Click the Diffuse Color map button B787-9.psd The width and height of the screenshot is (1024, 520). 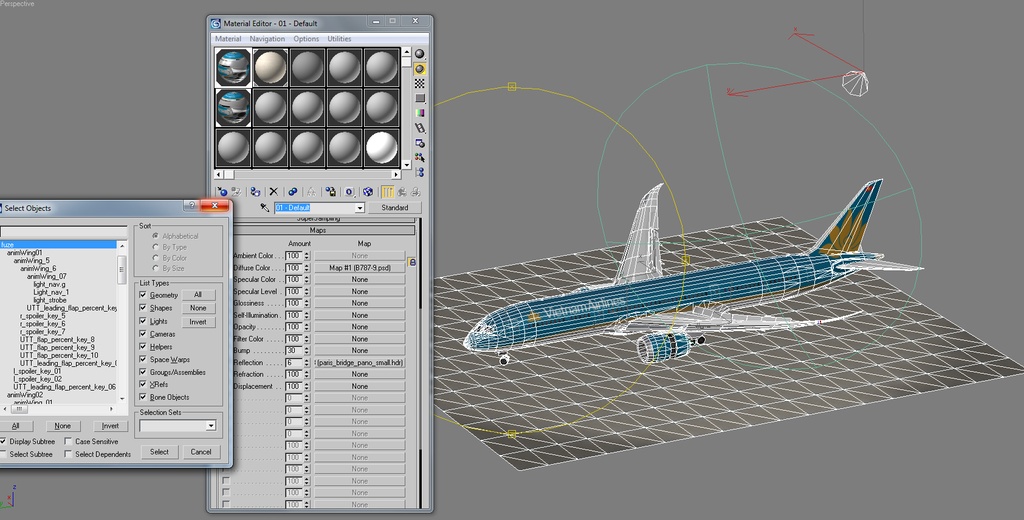pyautogui.click(x=359, y=268)
